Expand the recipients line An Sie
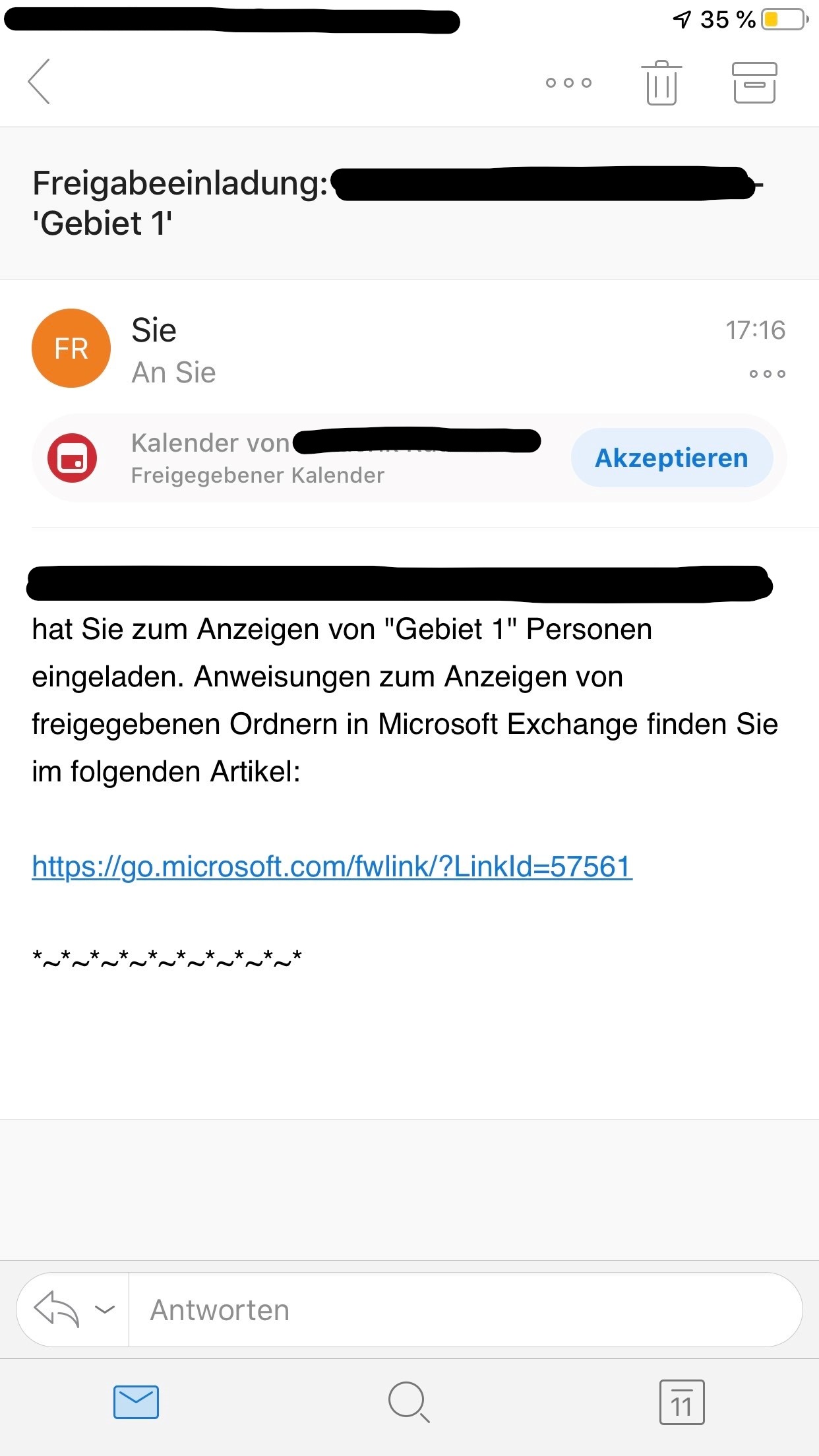 point(173,373)
